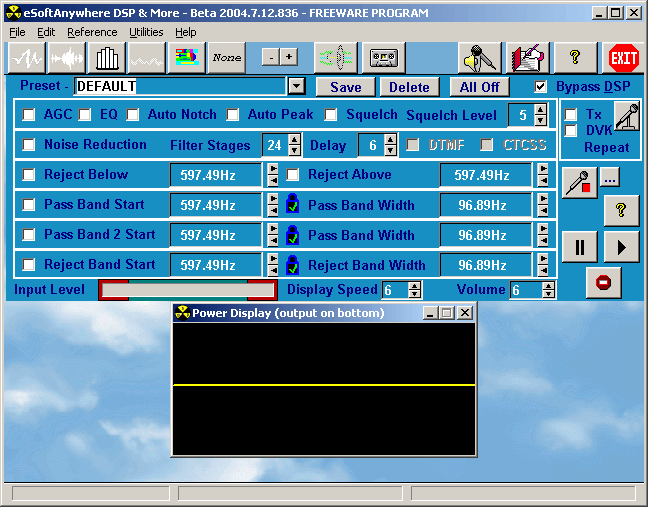Enable the Auto Peak checkbox
Viewport: 648px width, 507px height.
pyautogui.click(x=233, y=115)
